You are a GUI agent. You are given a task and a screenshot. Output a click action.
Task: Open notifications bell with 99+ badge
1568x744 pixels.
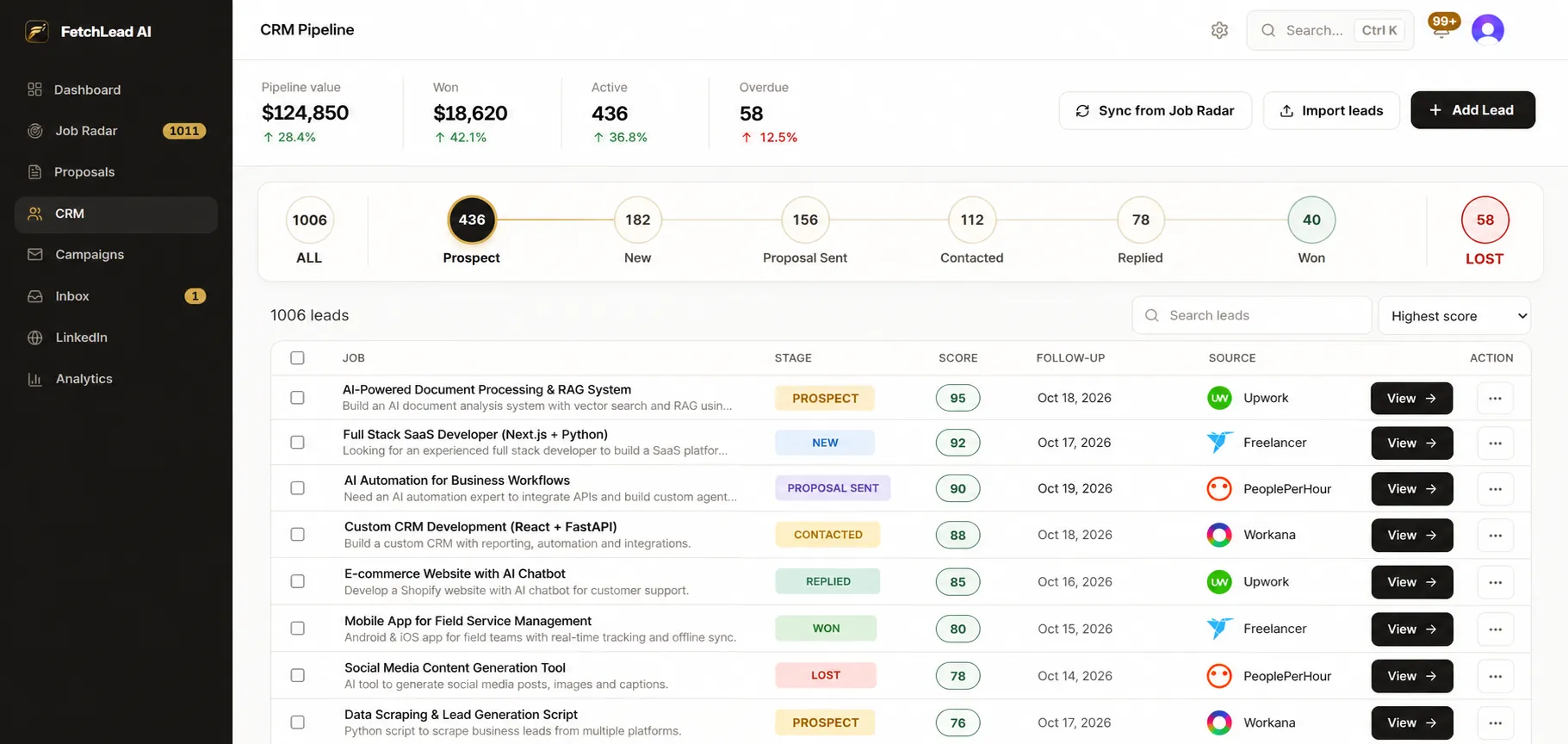[x=1443, y=27]
